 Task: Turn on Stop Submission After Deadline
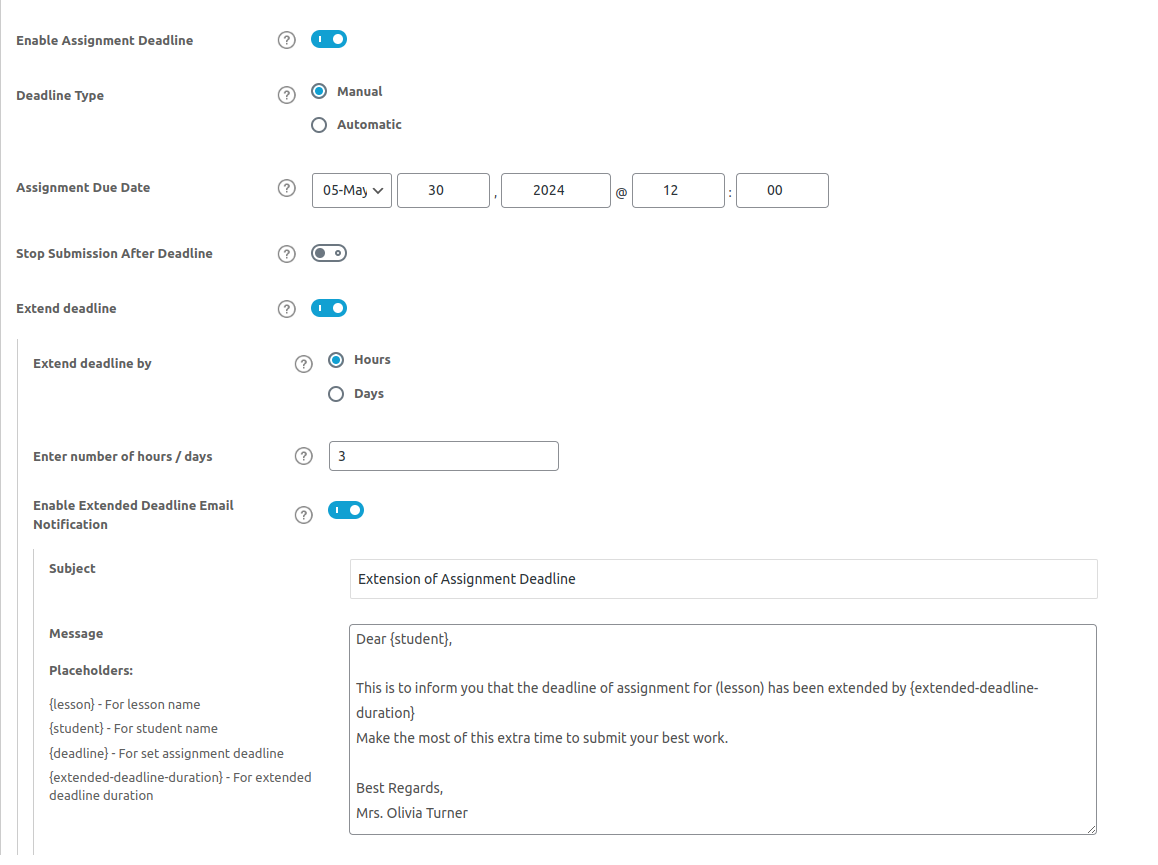pyautogui.click(x=328, y=254)
